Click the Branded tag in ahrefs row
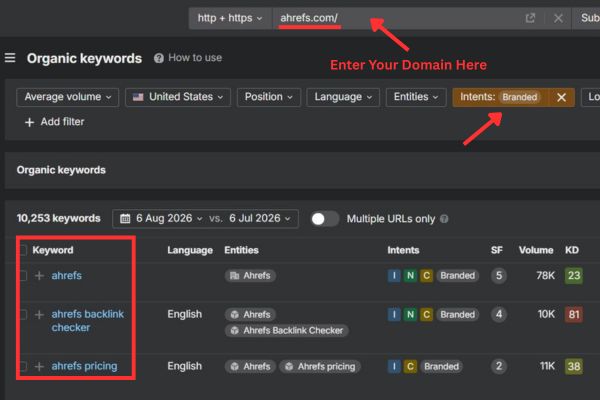Image resolution: width=600 pixels, height=400 pixels. click(457, 276)
